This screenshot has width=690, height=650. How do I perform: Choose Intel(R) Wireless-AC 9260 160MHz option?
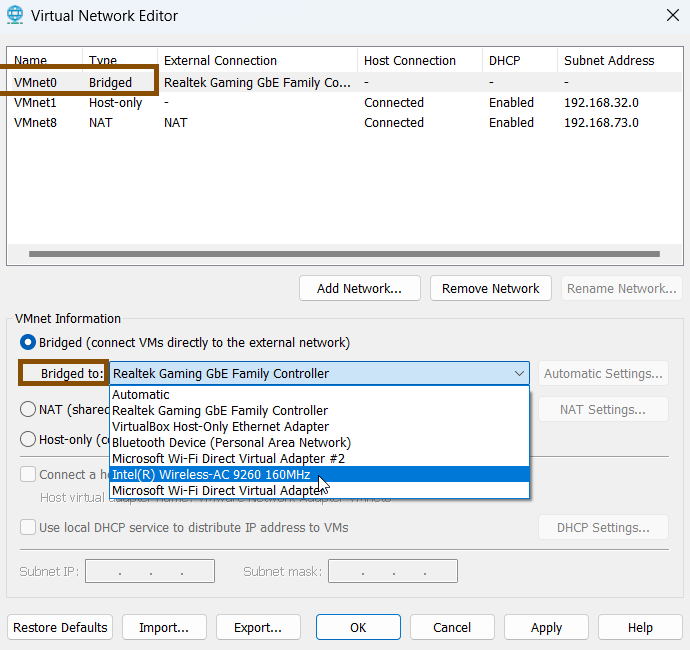point(319,474)
